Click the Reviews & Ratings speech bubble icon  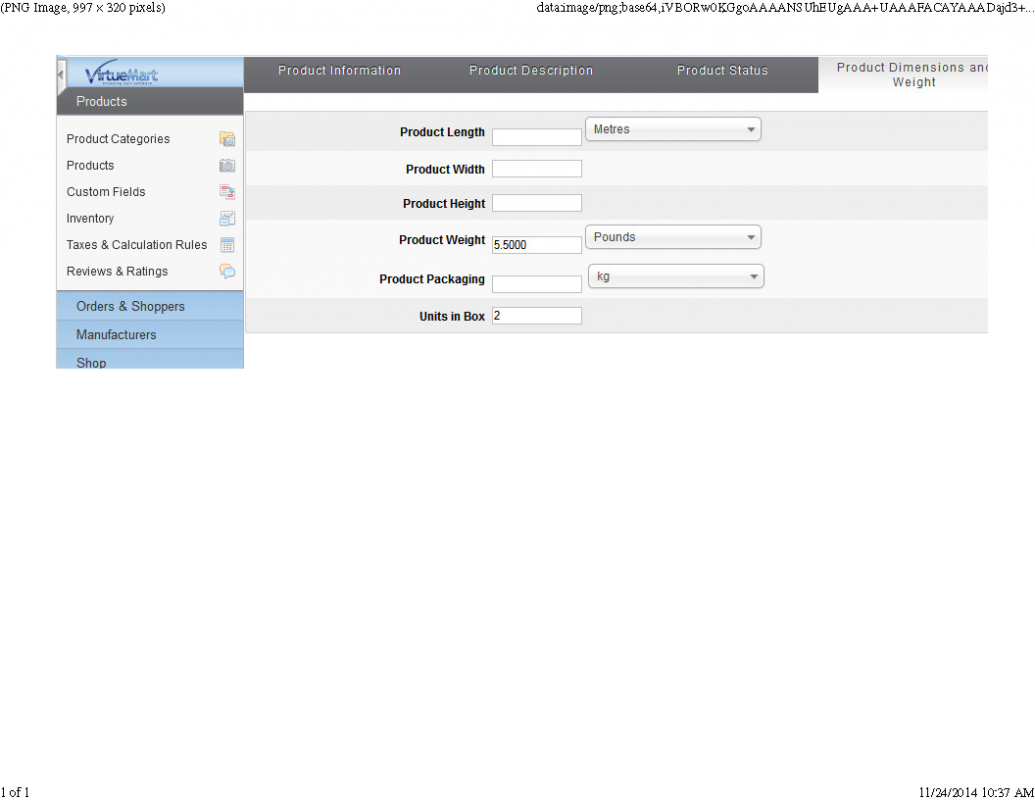(x=227, y=271)
